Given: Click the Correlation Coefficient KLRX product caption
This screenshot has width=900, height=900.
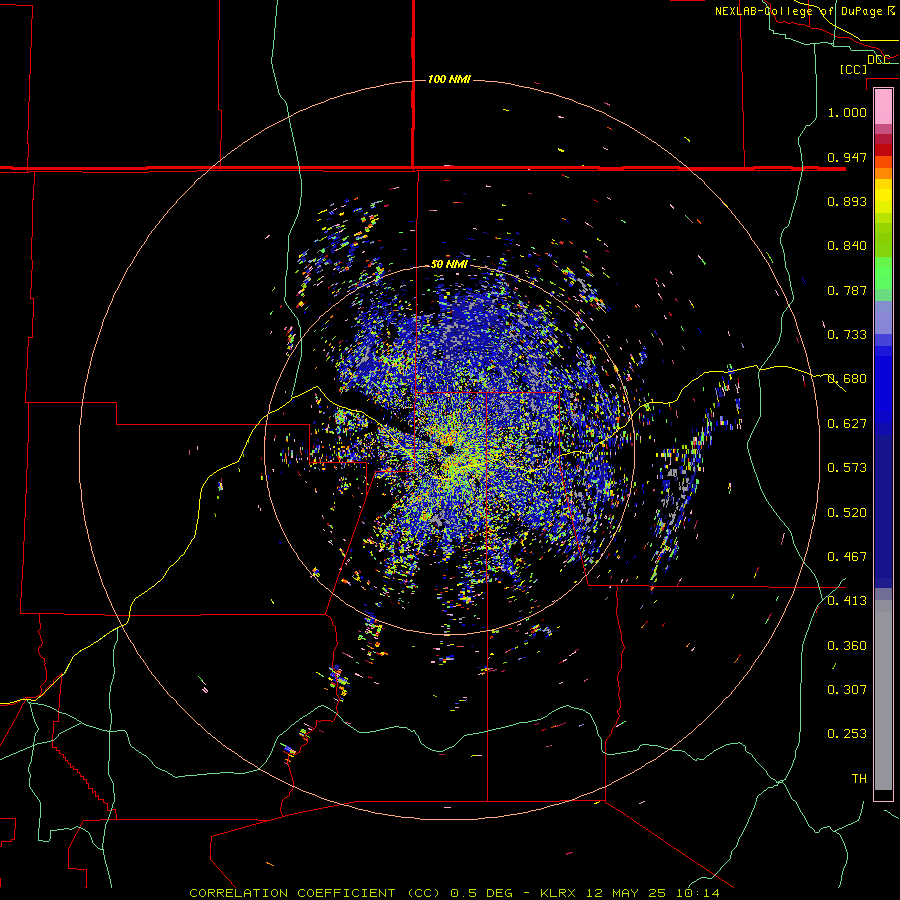Looking at the screenshot, I should click(454, 893).
